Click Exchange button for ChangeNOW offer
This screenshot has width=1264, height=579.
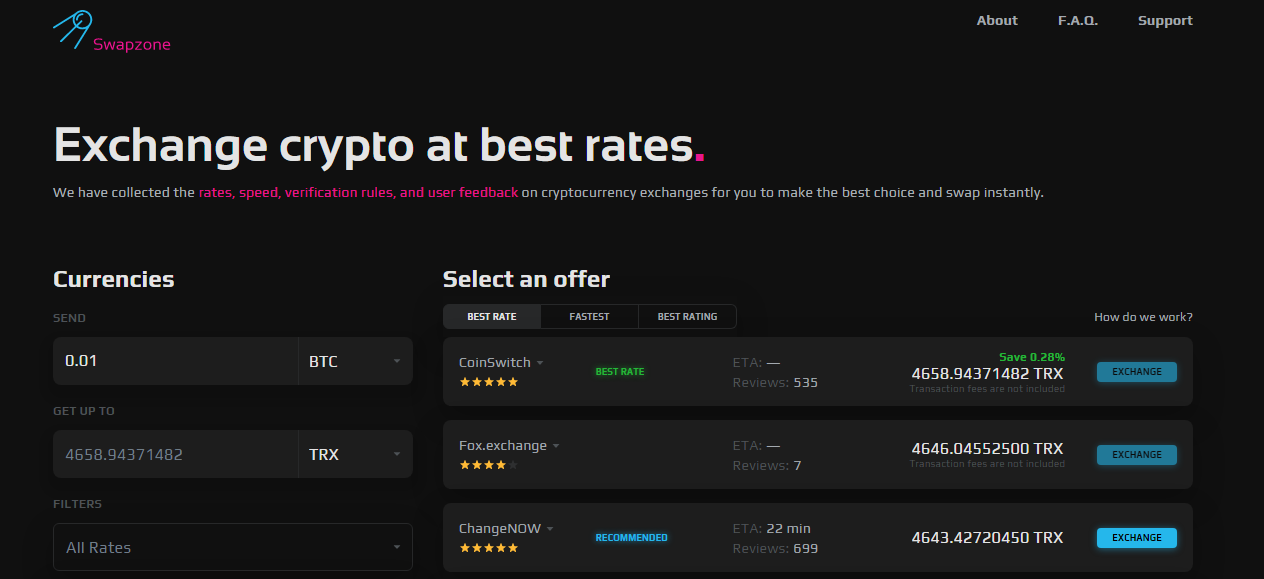[1136, 538]
